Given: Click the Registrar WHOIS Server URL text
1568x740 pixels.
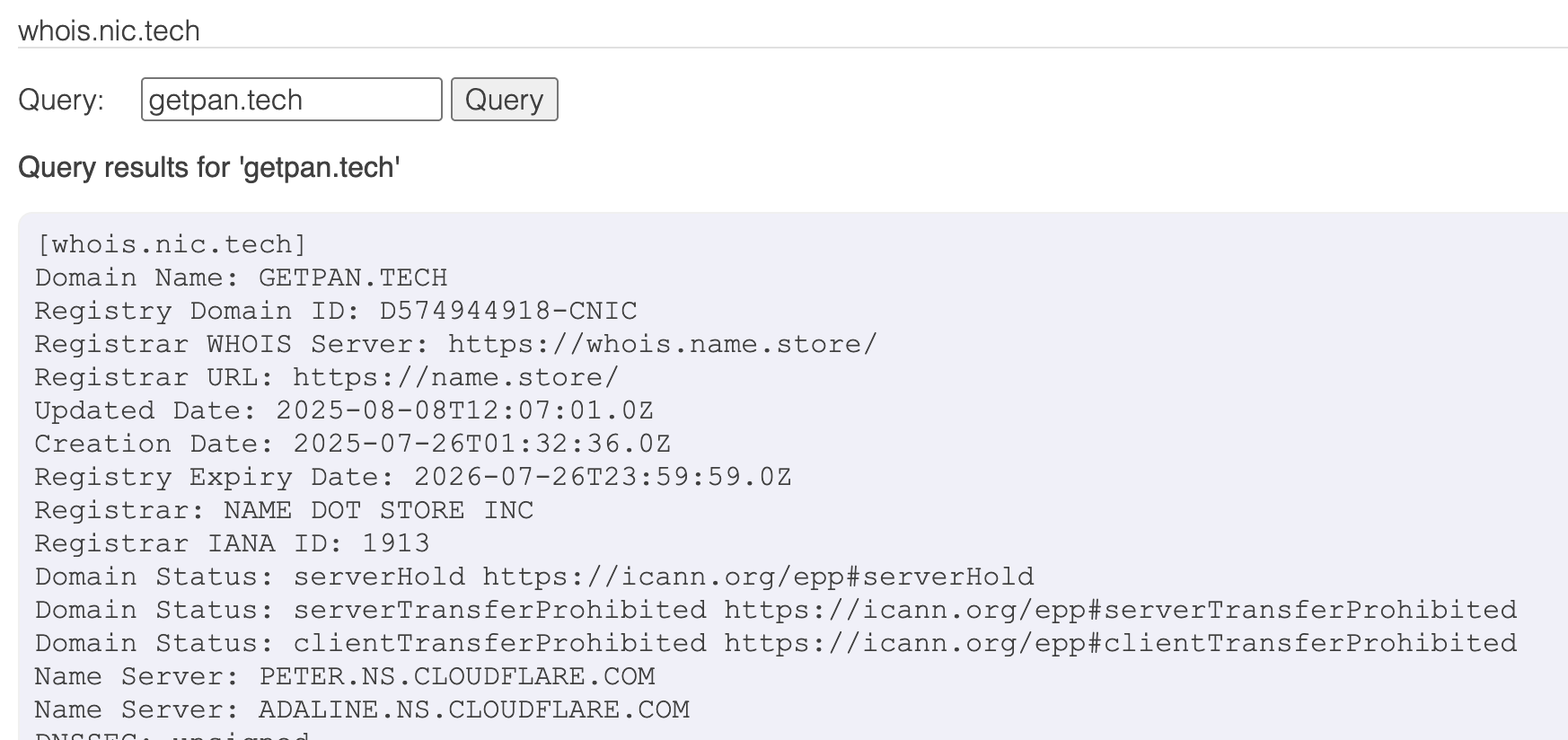Looking at the screenshot, I should [663, 344].
